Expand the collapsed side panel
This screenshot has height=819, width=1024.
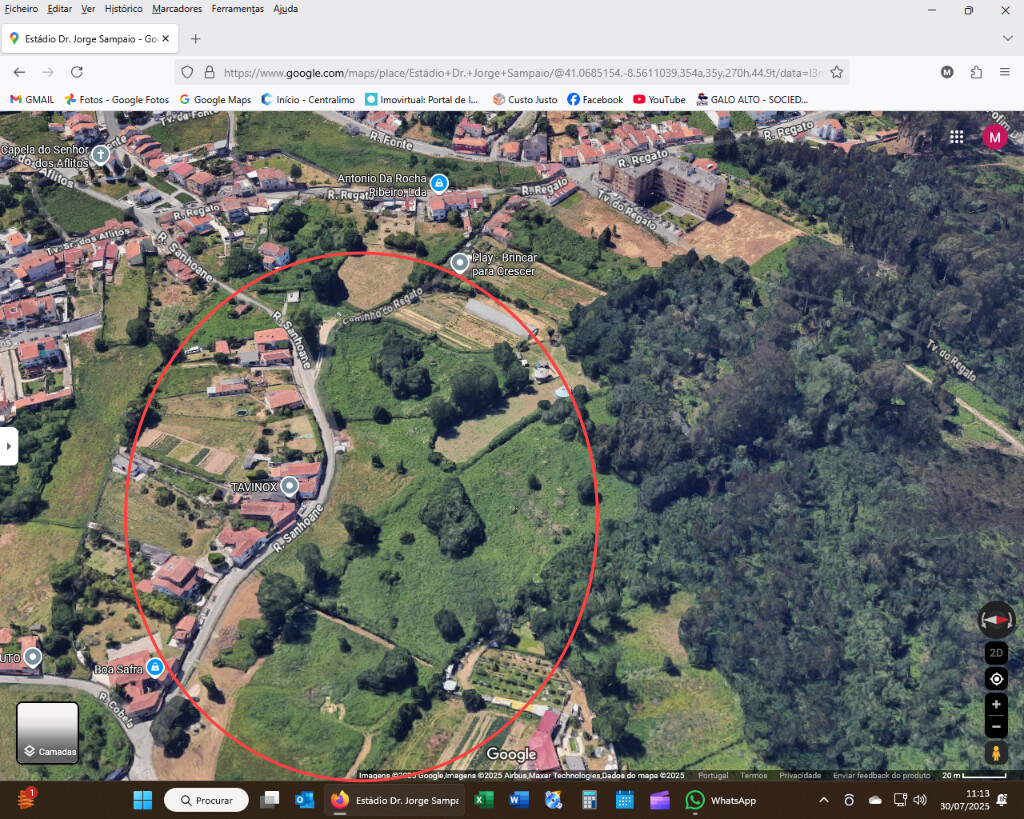9,446
